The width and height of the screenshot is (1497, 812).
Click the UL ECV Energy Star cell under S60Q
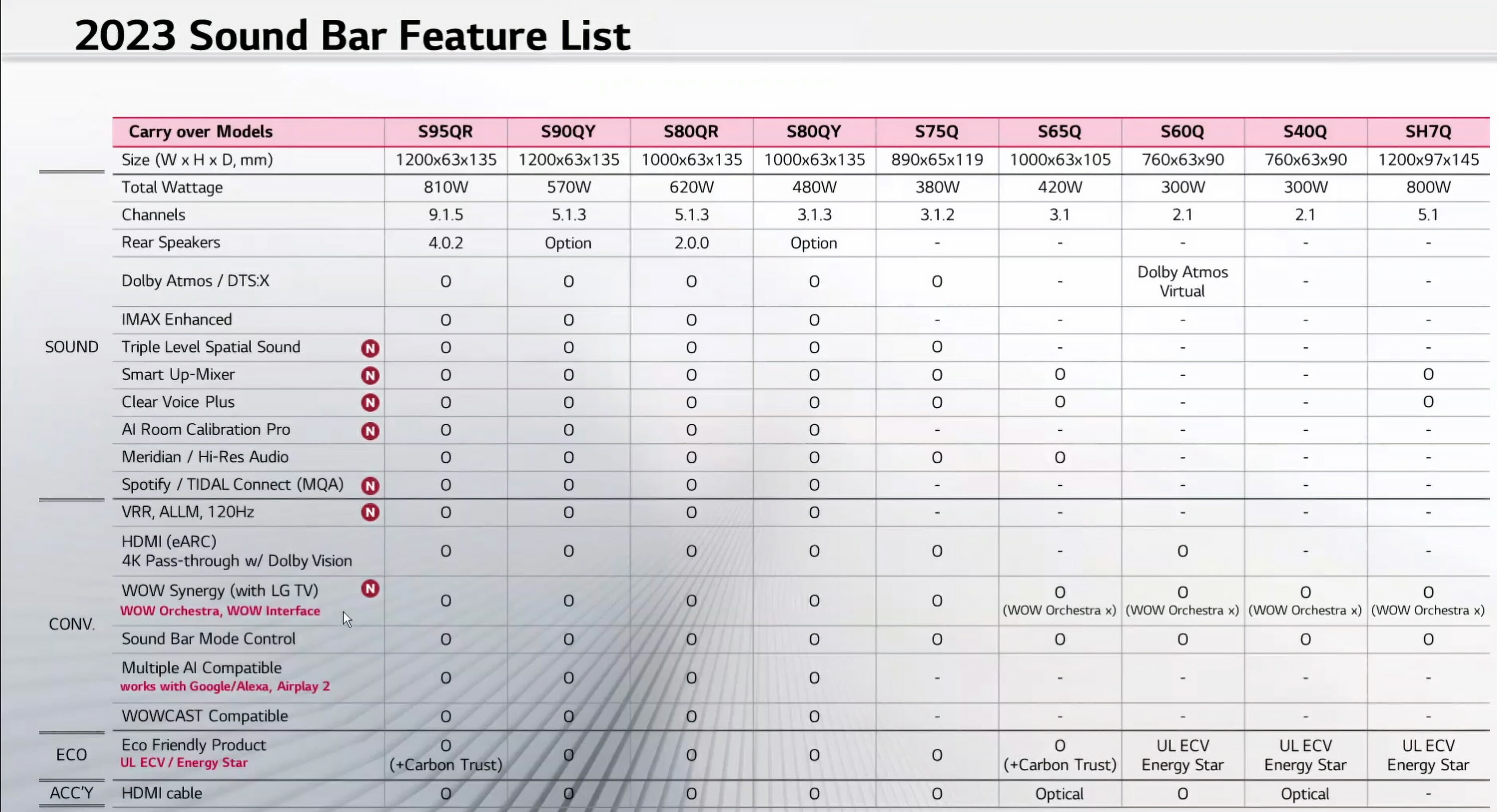pyautogui.click(x=1182, y=755)
